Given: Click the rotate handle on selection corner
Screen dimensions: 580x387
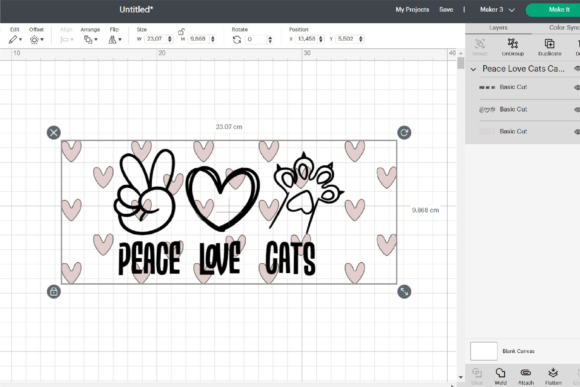Looking at the screenshot, I should (404, 132).
